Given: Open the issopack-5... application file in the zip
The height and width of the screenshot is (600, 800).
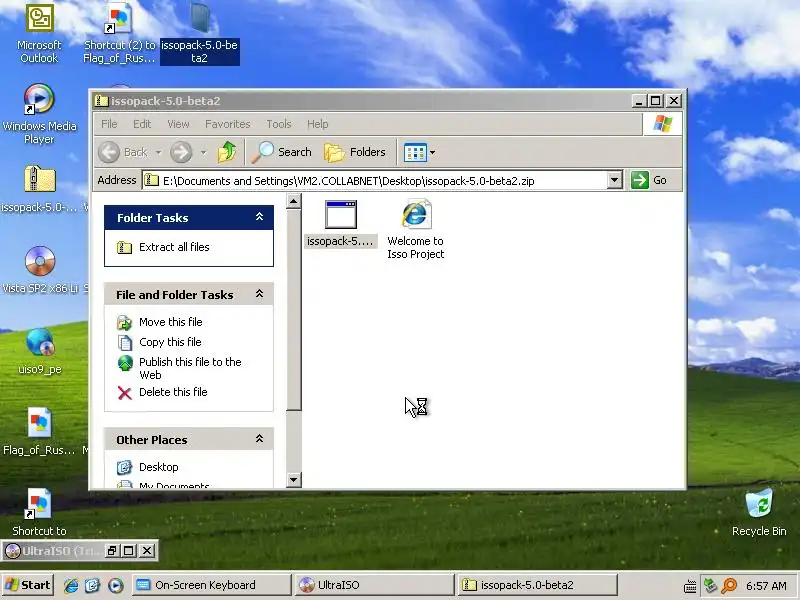Looking at the screenshot, I should point(341,224).
